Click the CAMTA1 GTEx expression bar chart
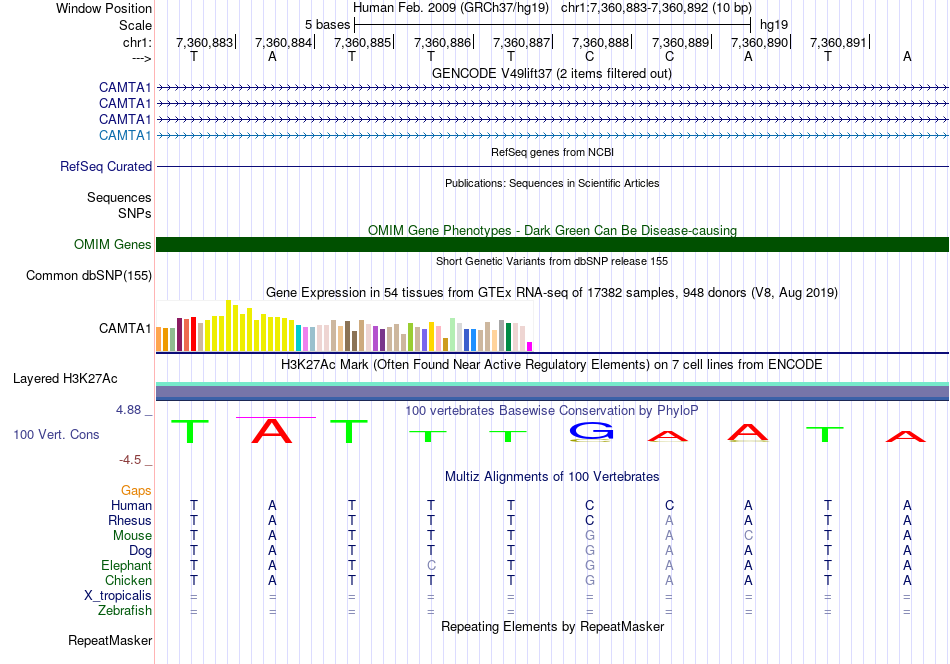This screenshot has height=664, width=950. tap(344, 326)
